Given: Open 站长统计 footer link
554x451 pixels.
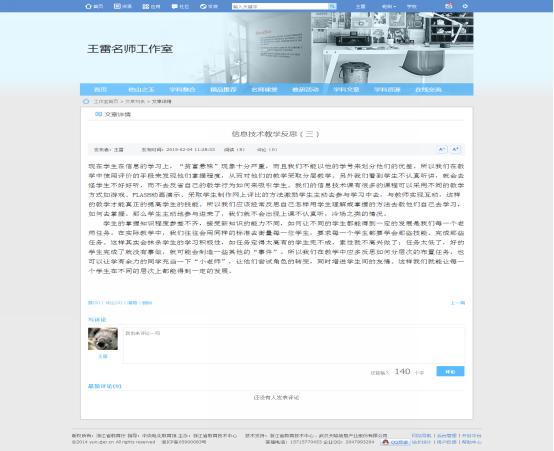Looking at the screenshot, I should click(422, 442).
